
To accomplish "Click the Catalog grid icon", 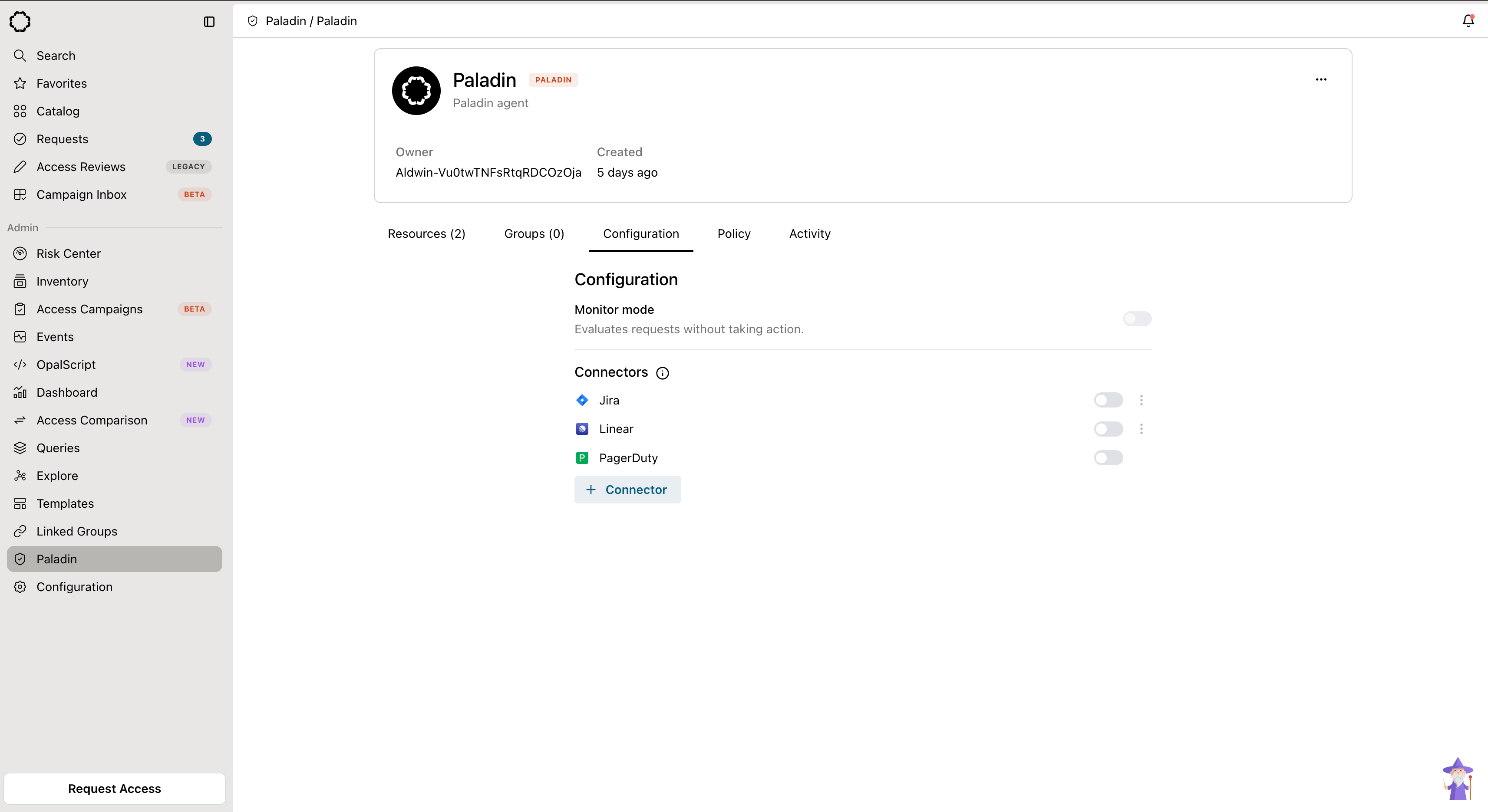I will [x=20, y=111].
